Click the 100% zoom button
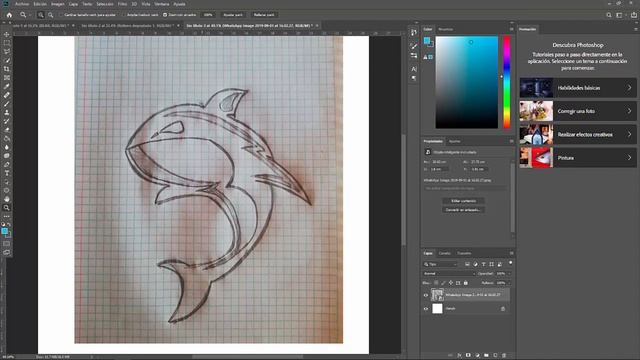Viewport: 640px width, 360px height. (x=208, y=15)
